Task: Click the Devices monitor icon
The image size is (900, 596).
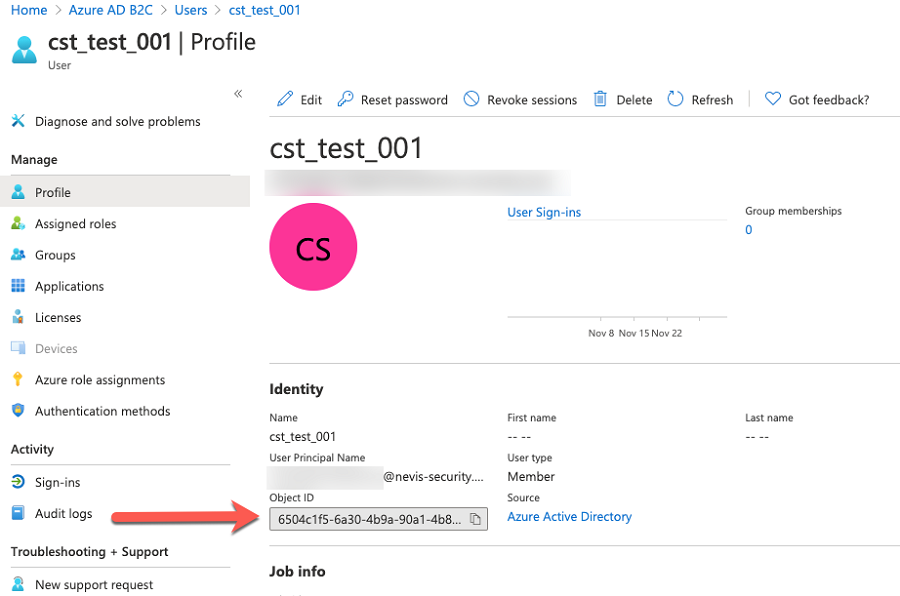Action: 18,348
